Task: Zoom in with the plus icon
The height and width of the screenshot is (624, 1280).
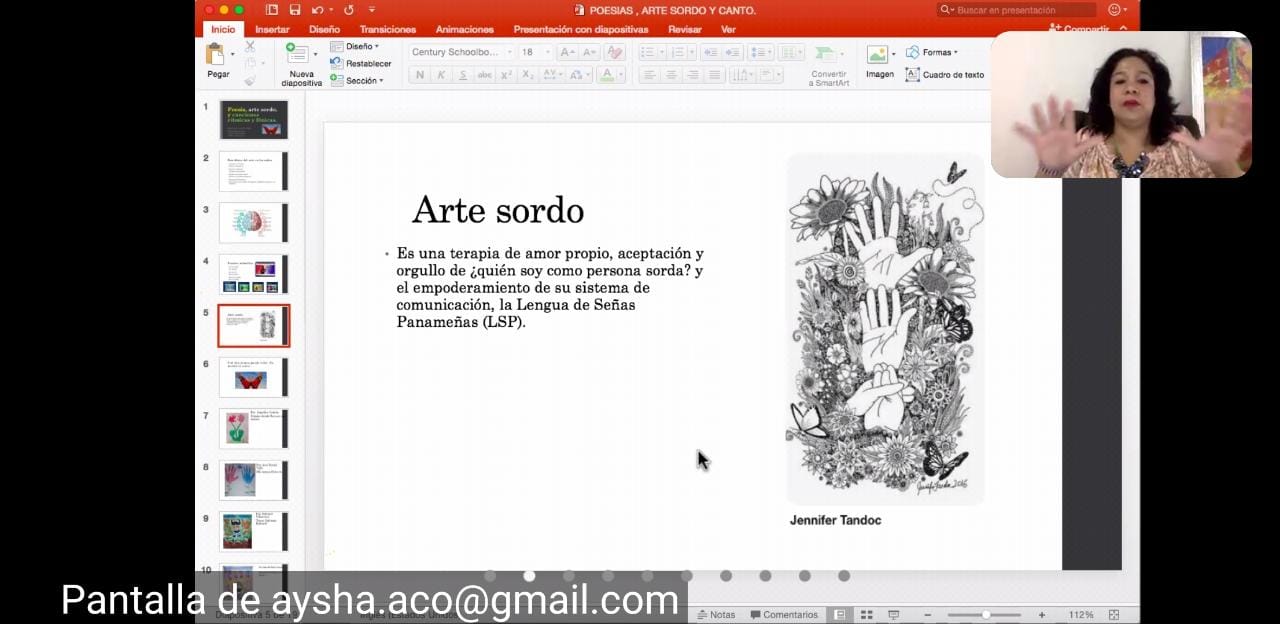Action: (x=1042, y=615)
